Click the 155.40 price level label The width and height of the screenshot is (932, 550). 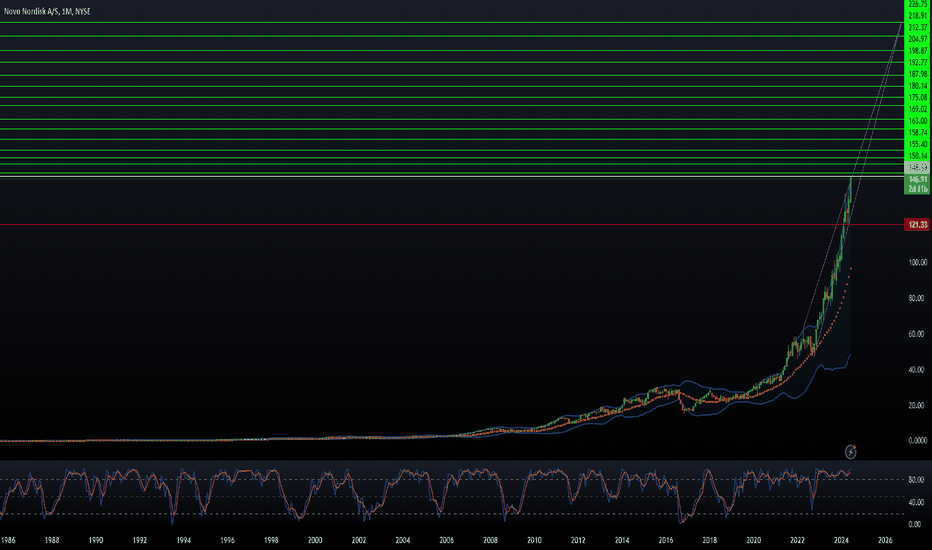point(917,144)
